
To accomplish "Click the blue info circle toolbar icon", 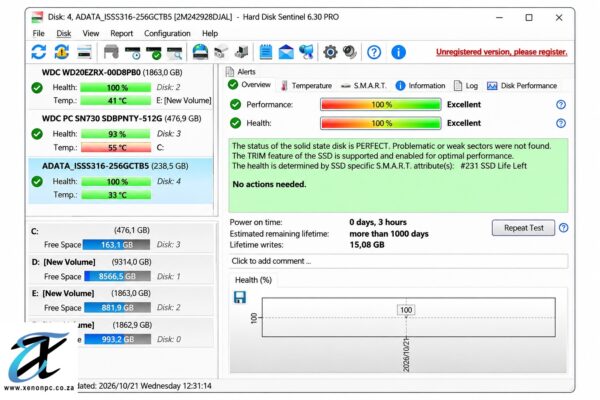I will click(398, 52).
